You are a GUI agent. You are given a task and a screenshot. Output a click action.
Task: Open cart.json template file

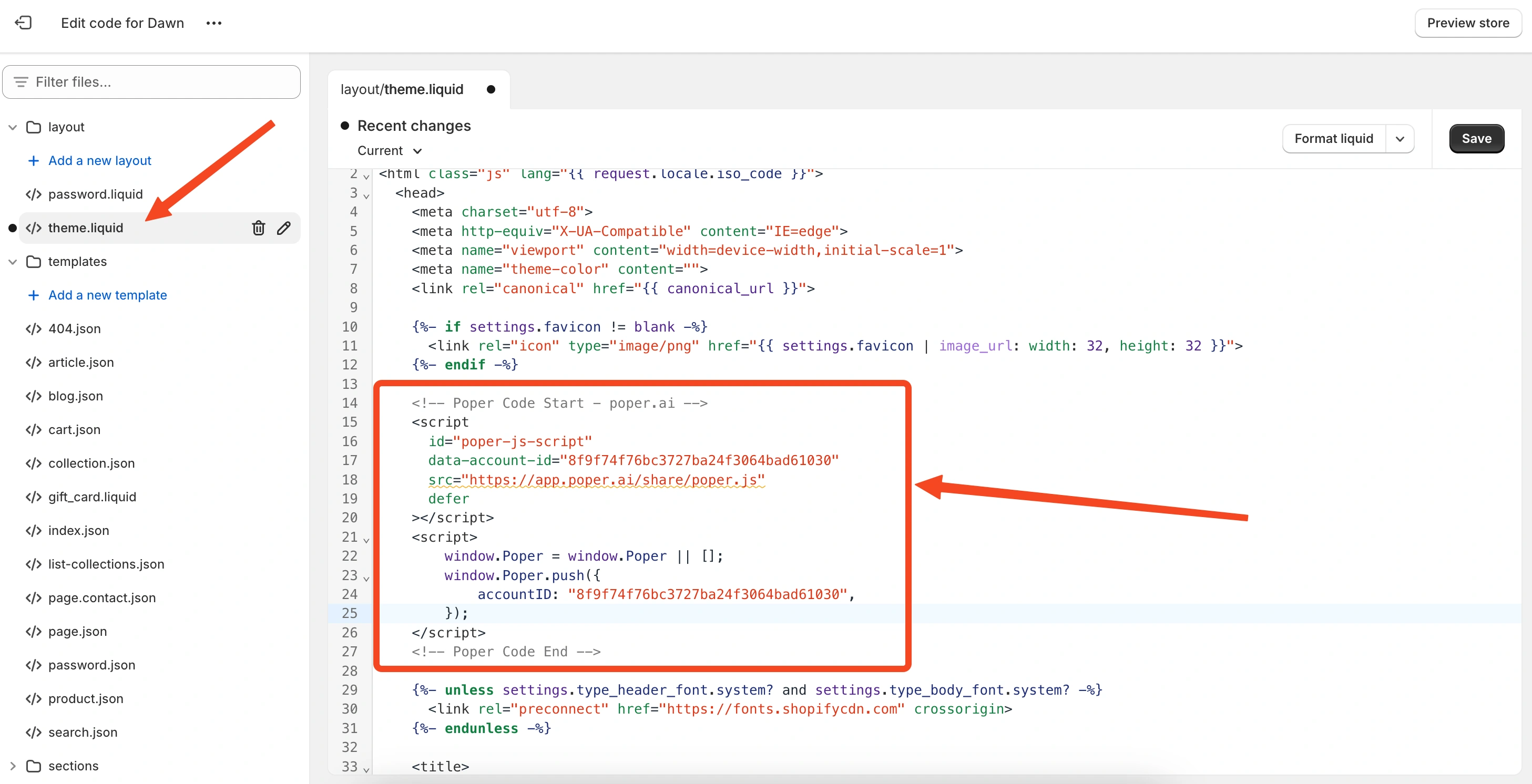(x=74, y=430)
